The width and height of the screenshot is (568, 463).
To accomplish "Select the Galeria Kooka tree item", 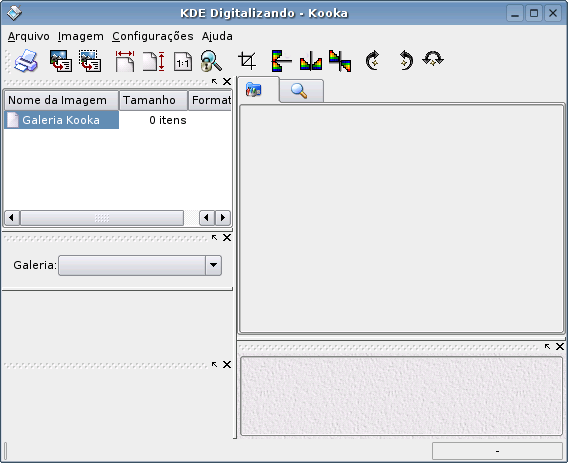I will (x=61, y=120).
